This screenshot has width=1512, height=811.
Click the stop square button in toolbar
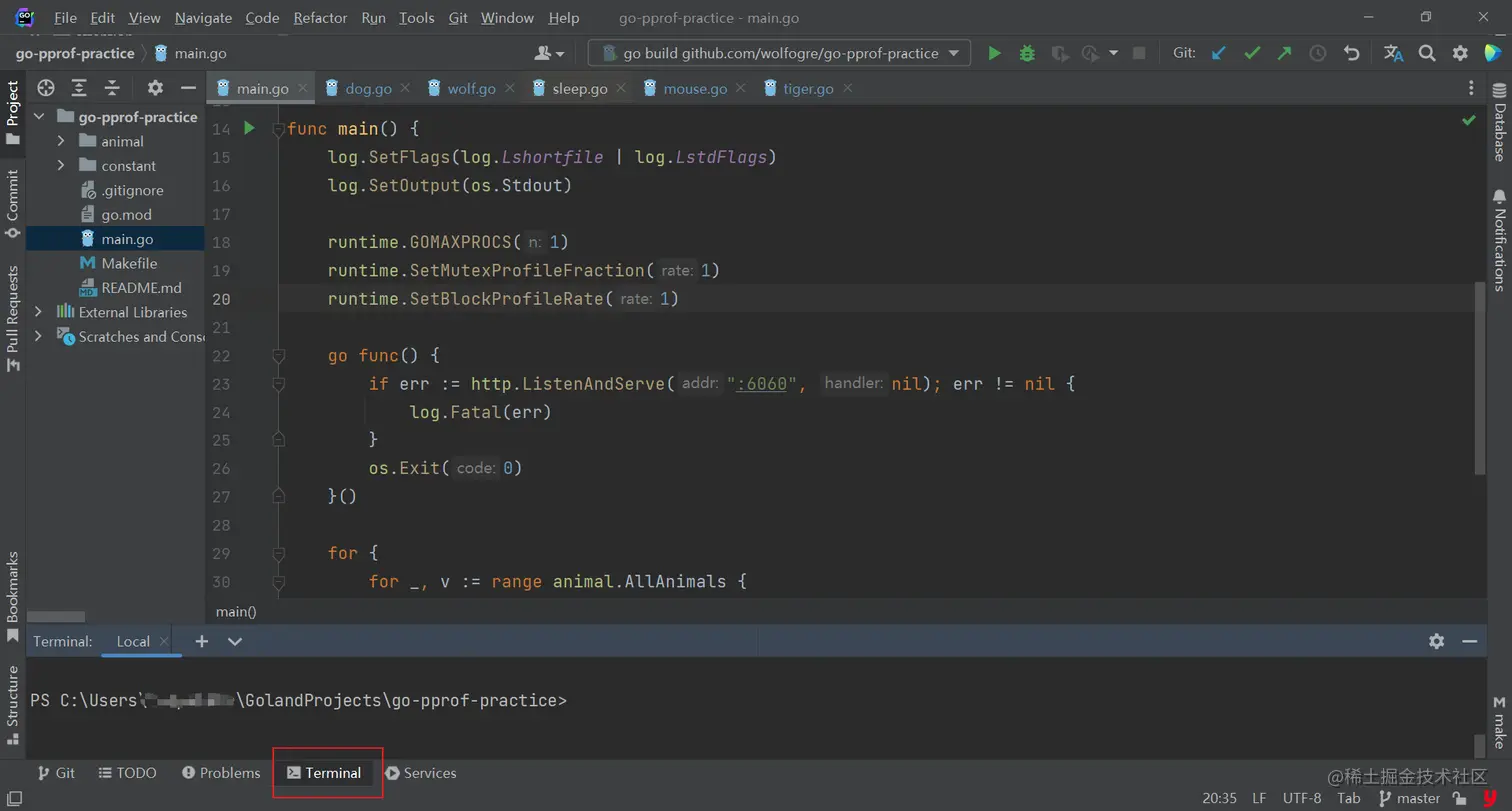[x=1138, y=53]
